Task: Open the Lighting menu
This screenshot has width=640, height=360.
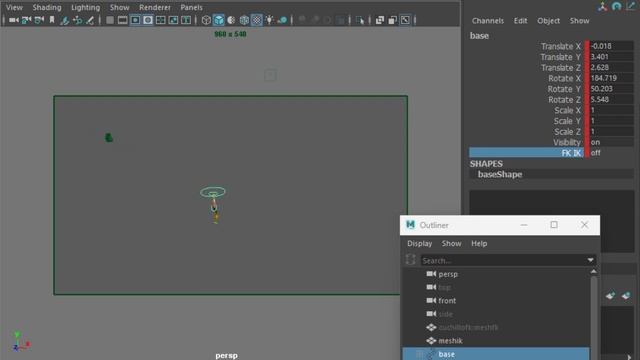Action: [85, 7]
